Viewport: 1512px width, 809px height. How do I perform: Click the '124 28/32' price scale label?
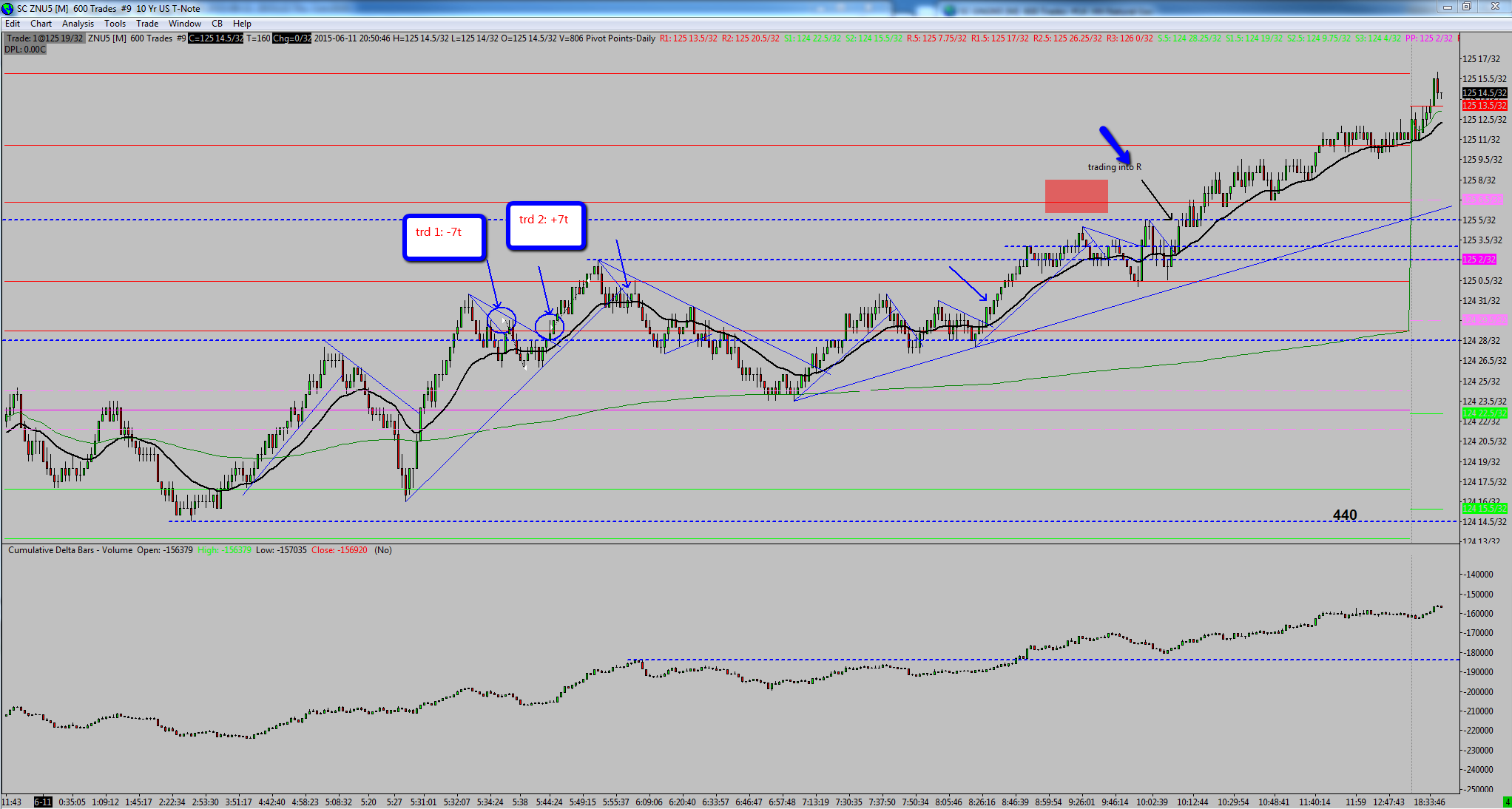(x=1481, y=341)
